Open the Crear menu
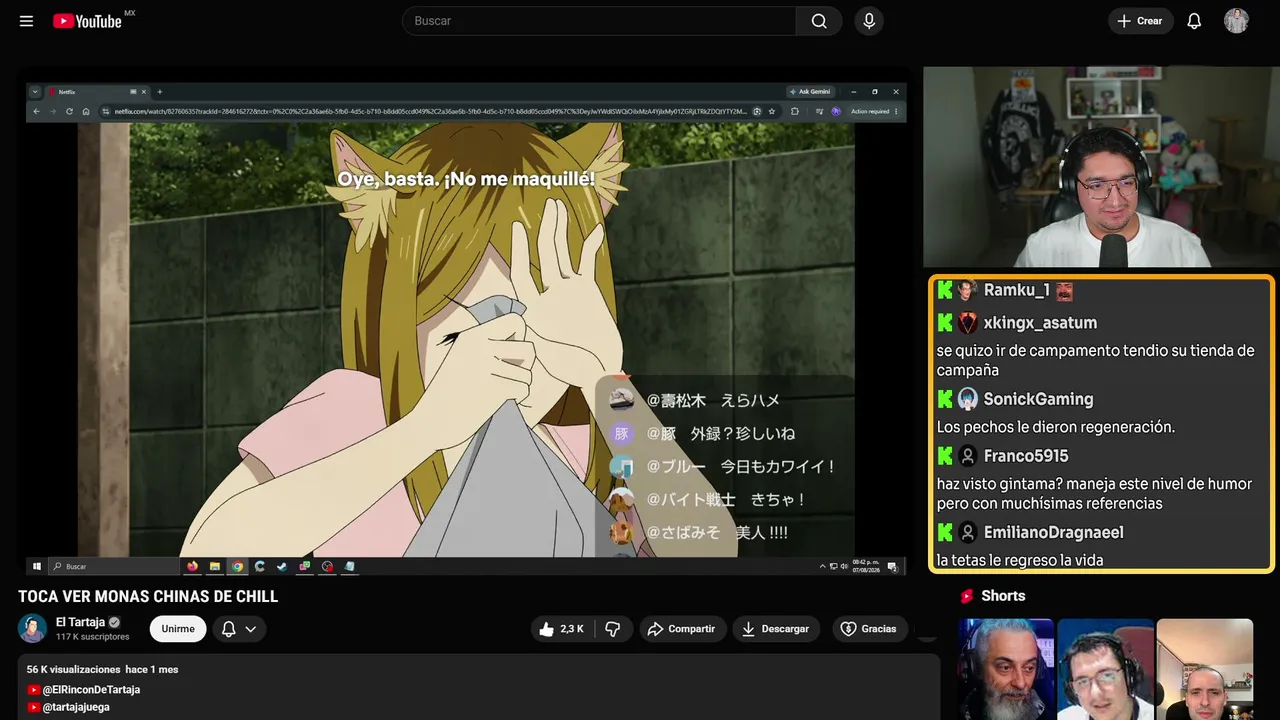The image size is (1280, 720). (x=1140, y=21)
